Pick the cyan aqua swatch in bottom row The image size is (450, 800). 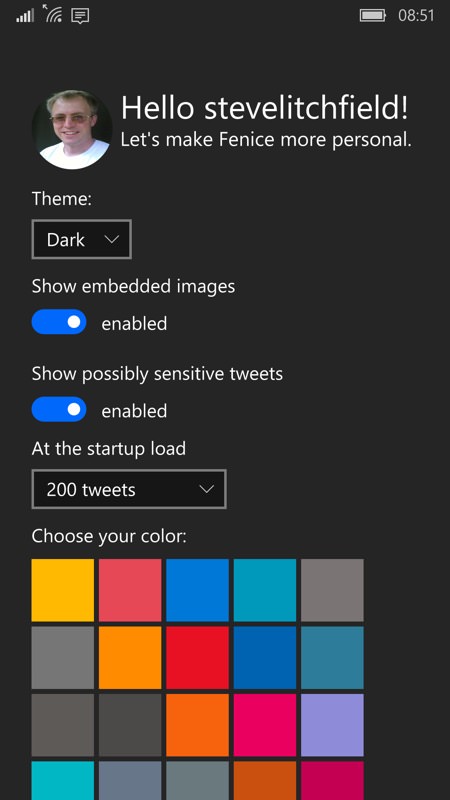(x=63, y=781)
